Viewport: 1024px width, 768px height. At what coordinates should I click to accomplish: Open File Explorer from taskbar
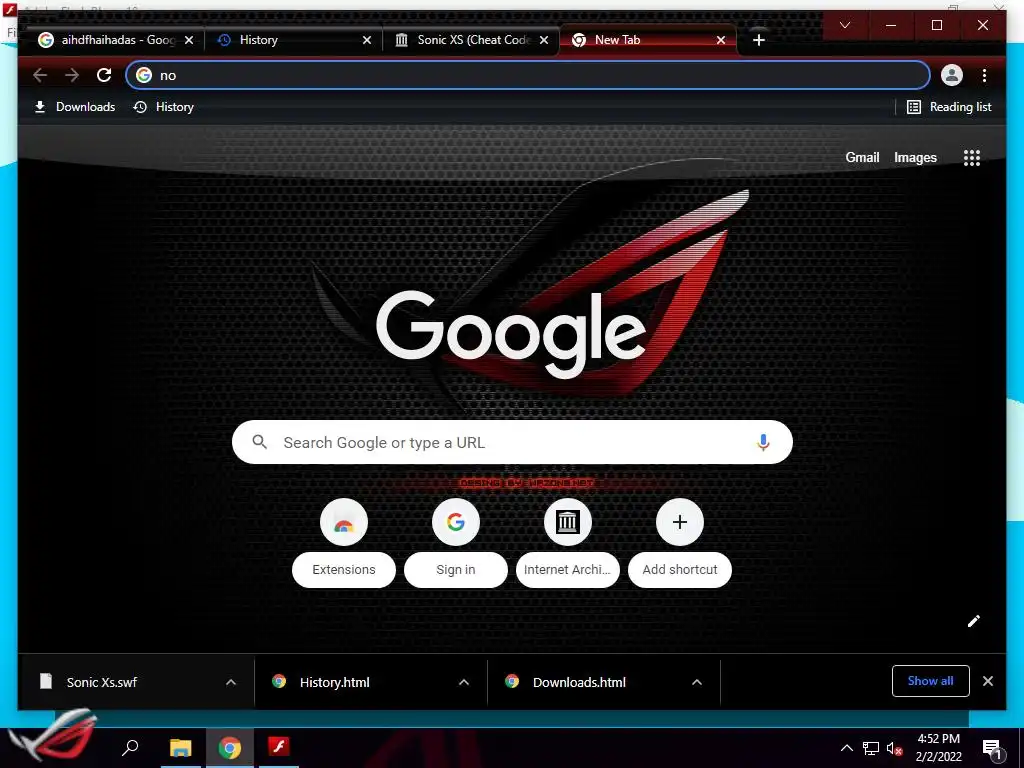(x=181, y=747)
